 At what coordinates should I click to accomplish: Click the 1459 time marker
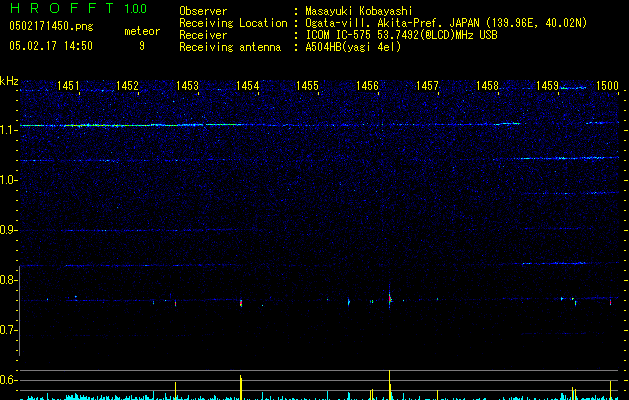pyautogui.click(x=547, y=86)
